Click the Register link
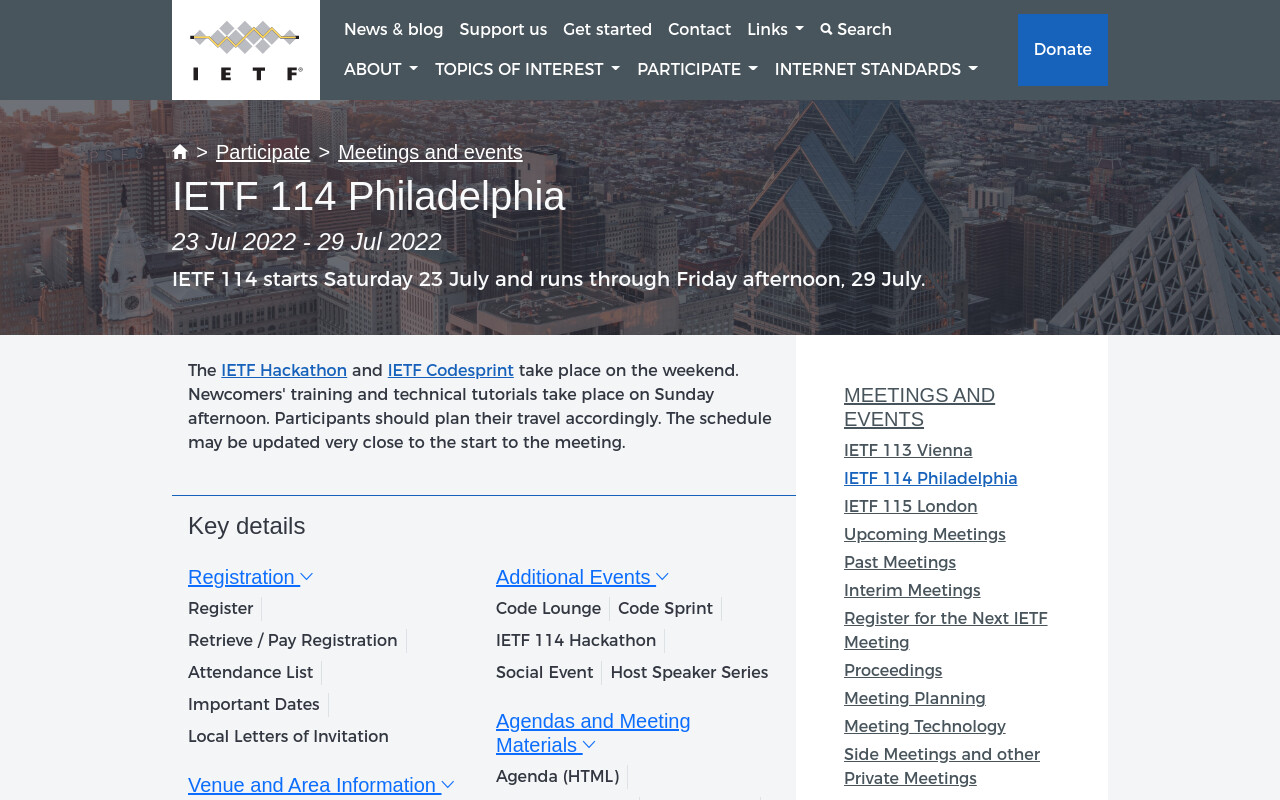This screenshot has width=1280, height=800. tap(221, 609)
